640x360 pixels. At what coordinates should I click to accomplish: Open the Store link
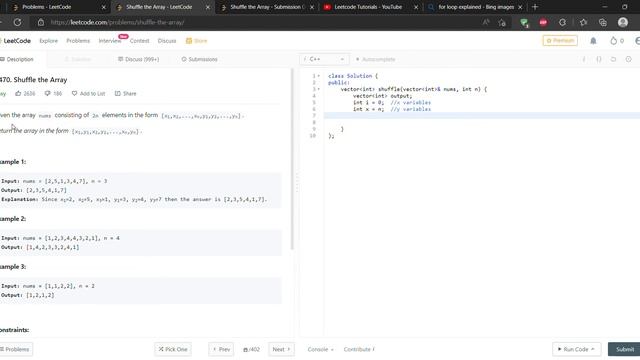pos(196,41)
